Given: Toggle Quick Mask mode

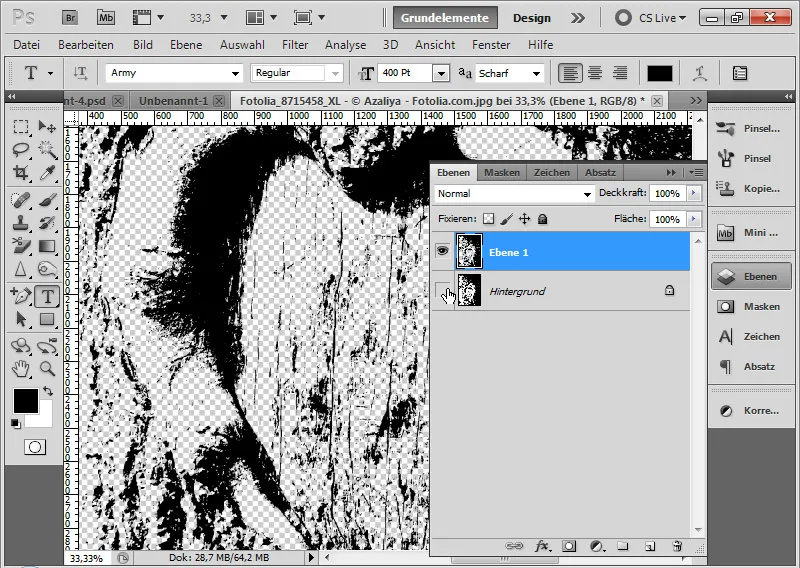Looking at the screenshot, I should point(35,448).
